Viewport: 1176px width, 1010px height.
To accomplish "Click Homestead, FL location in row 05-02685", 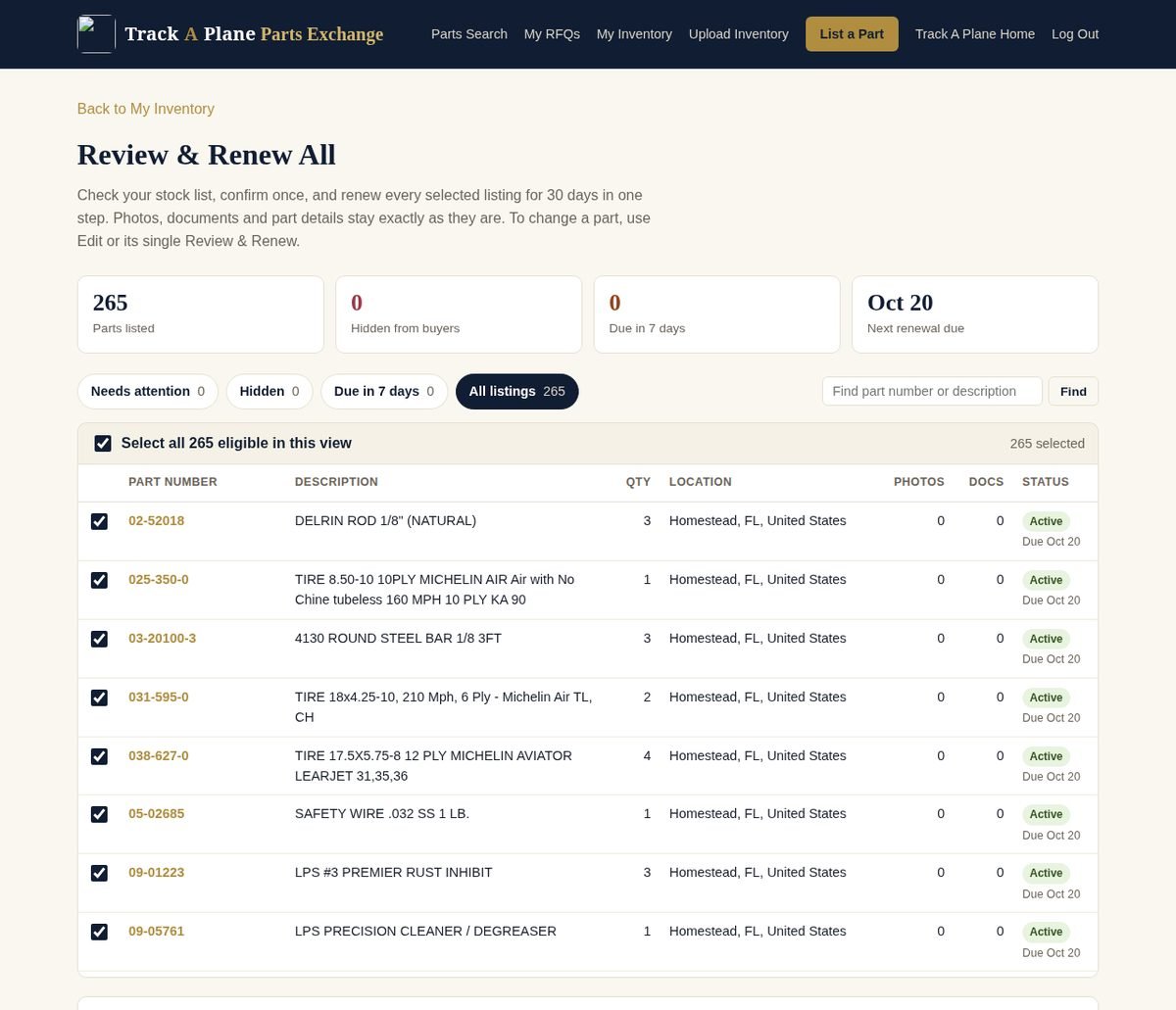I will click(x=758, y=814).
